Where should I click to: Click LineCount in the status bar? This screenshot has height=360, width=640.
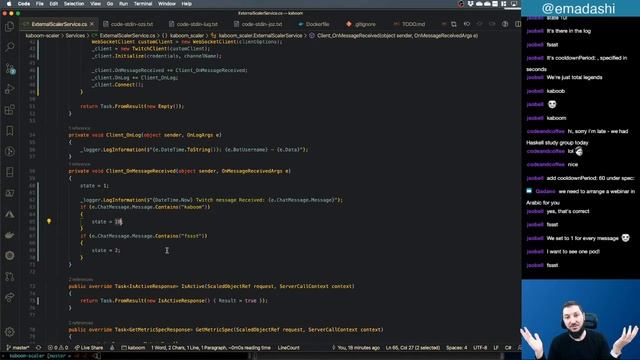[289, 348]
